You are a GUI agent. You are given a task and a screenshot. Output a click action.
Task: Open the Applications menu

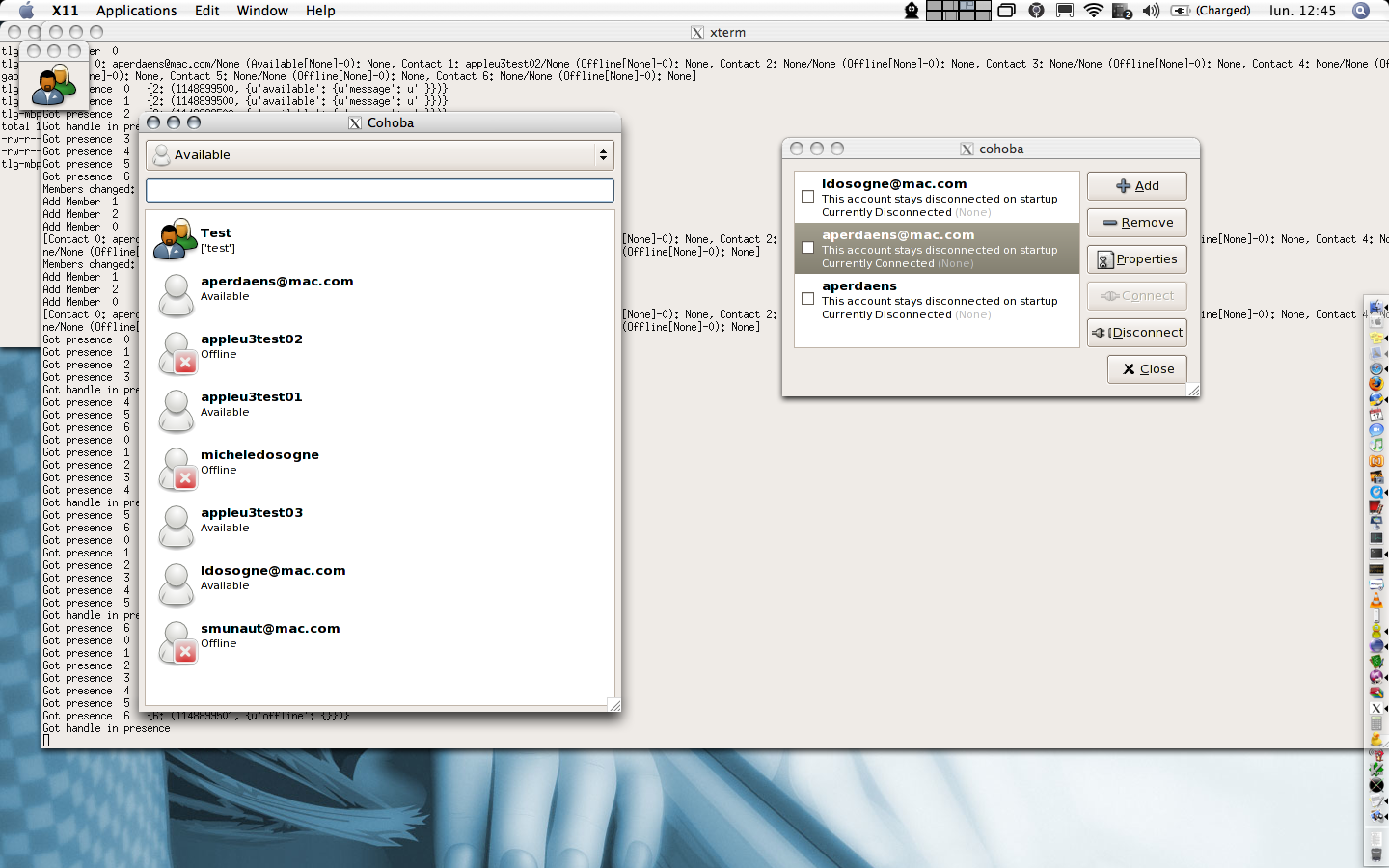click(x=136, y=11)
